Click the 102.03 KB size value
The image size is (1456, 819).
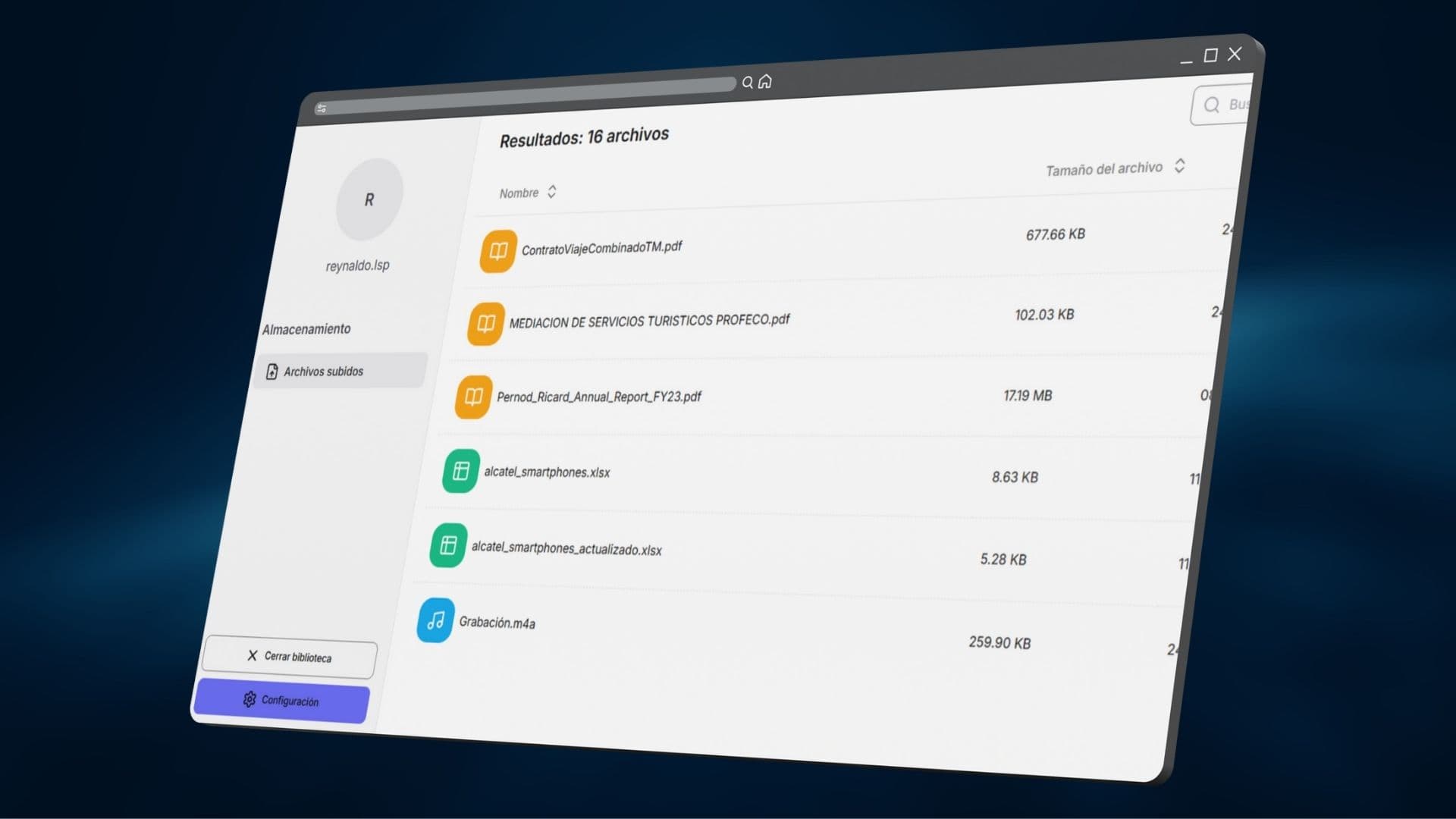pos(1044,314)
